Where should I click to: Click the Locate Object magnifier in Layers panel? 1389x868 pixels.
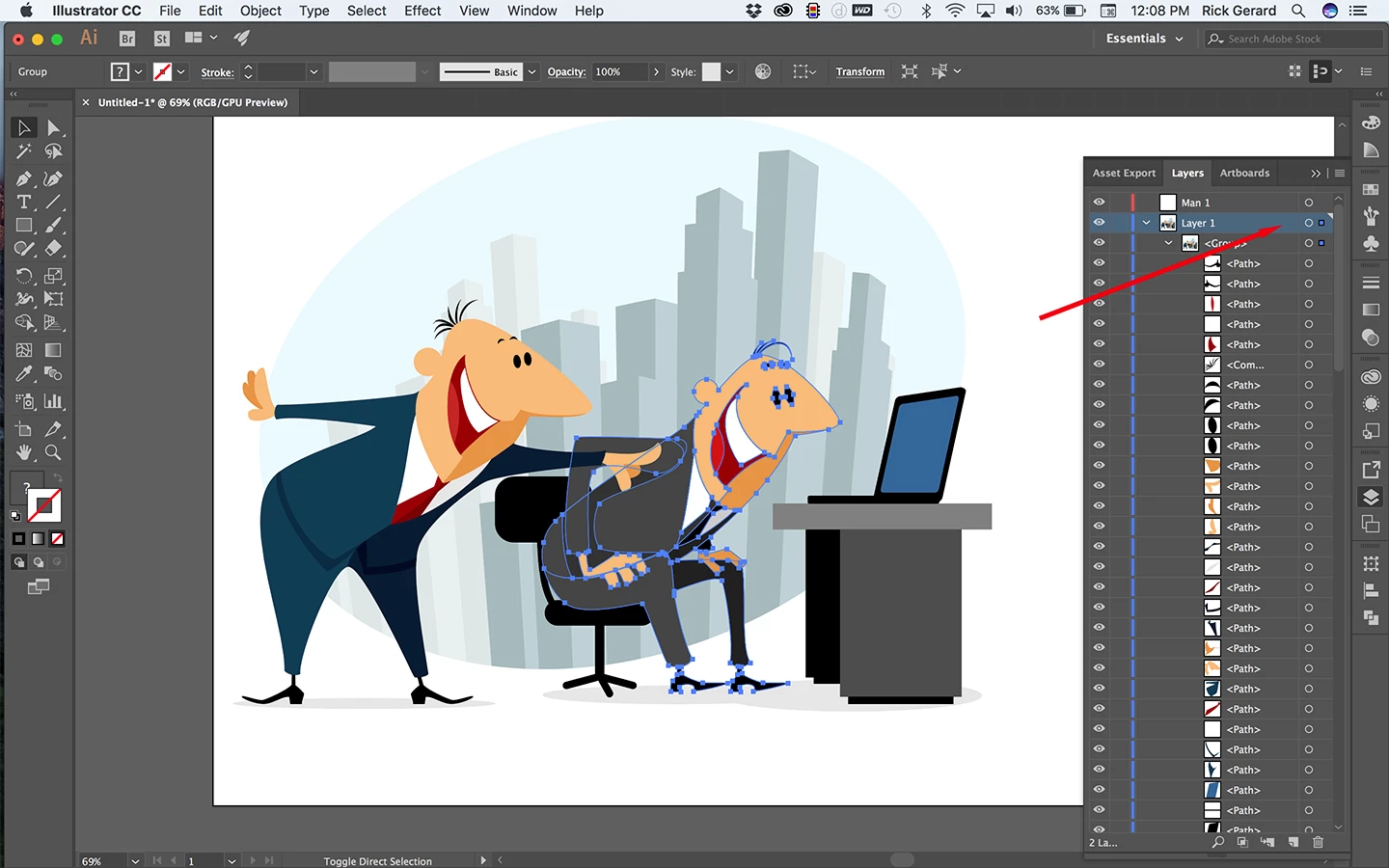point(1218,842)
